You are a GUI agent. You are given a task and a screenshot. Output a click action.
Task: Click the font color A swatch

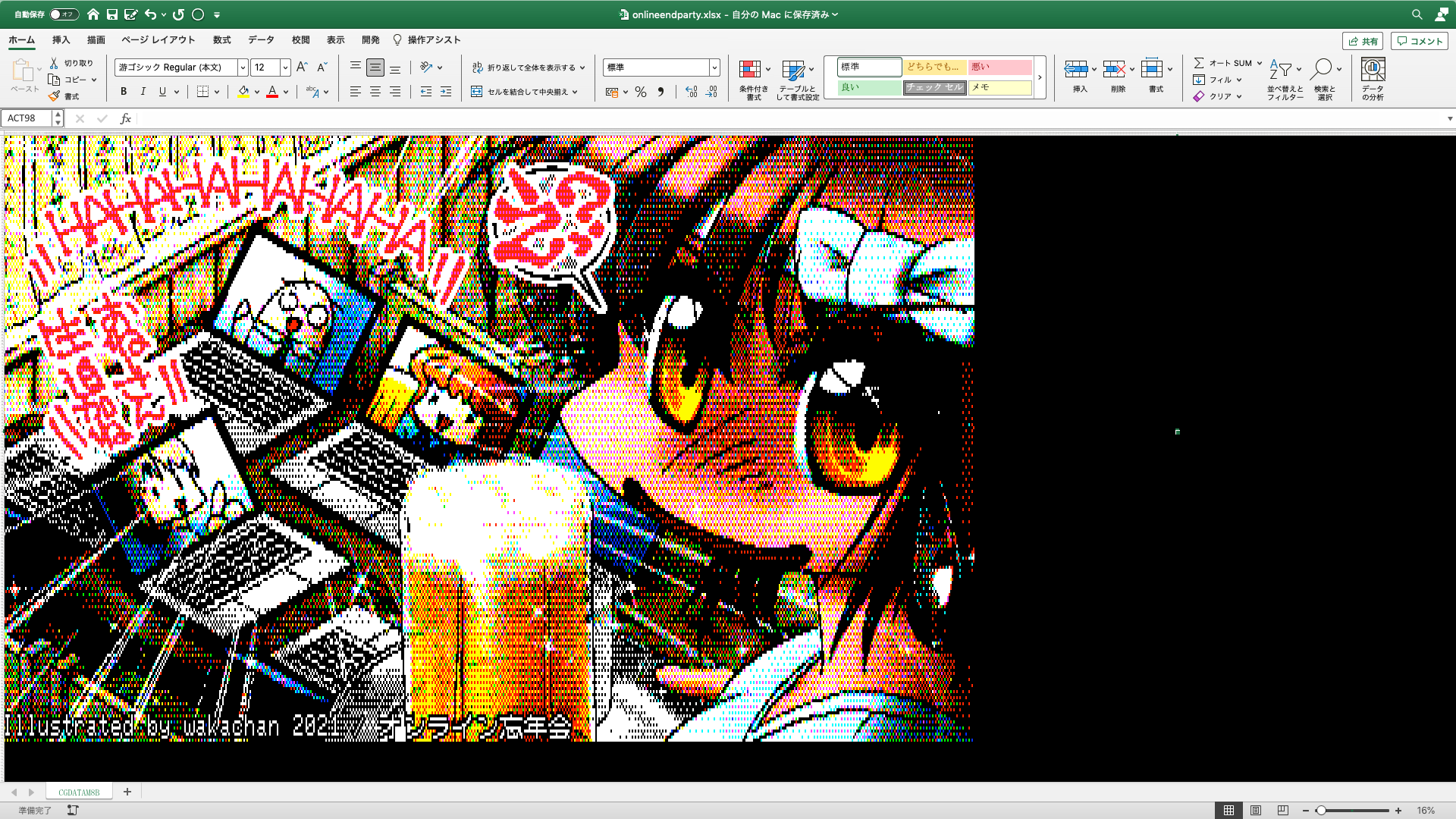(x=272, y=92)
